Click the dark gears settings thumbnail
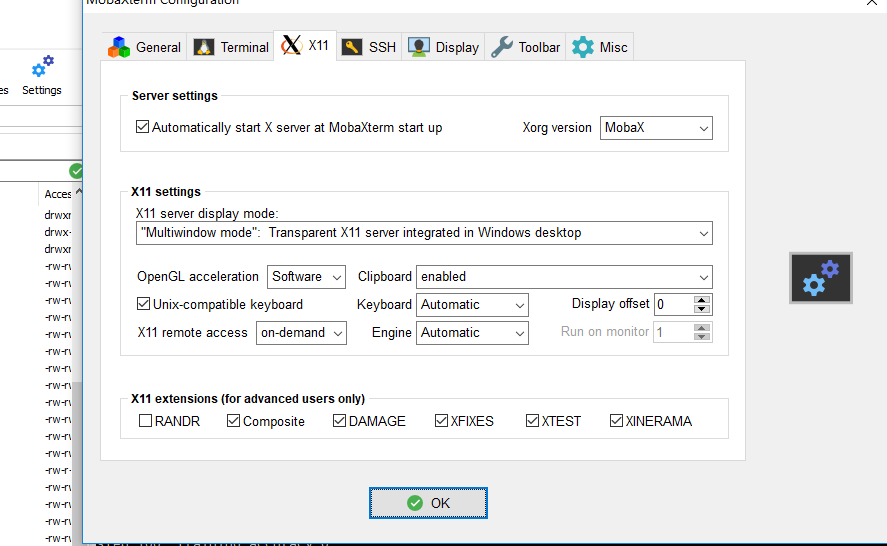This screenshot has width=887, height=546. click(x=821, y=278)
